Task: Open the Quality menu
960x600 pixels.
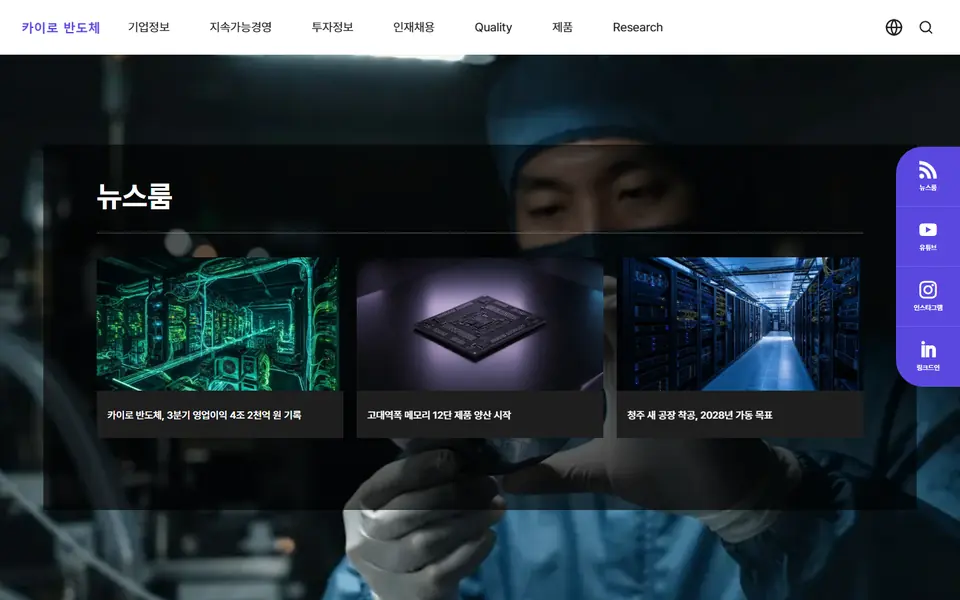Action: point(493,28)
